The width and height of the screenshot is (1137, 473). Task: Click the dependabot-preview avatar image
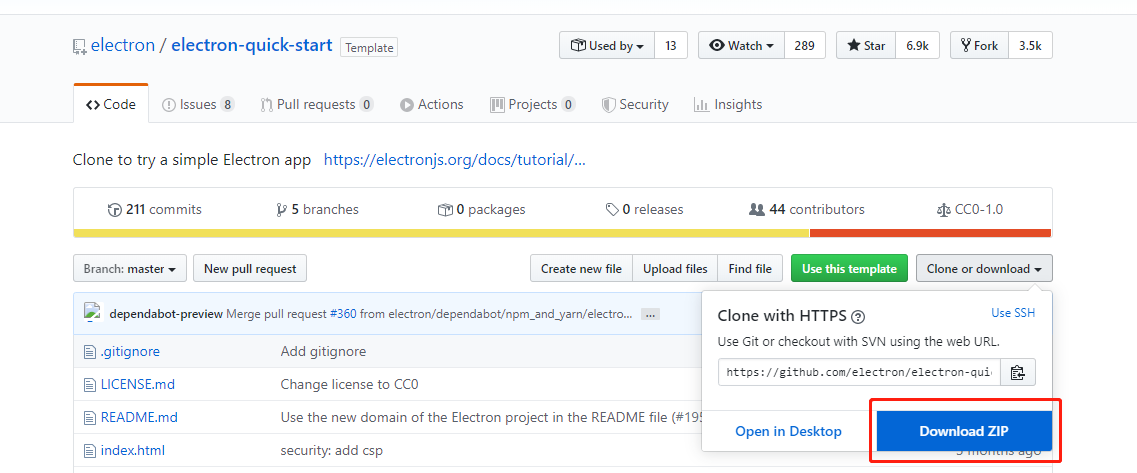click(x=93, y=313)
